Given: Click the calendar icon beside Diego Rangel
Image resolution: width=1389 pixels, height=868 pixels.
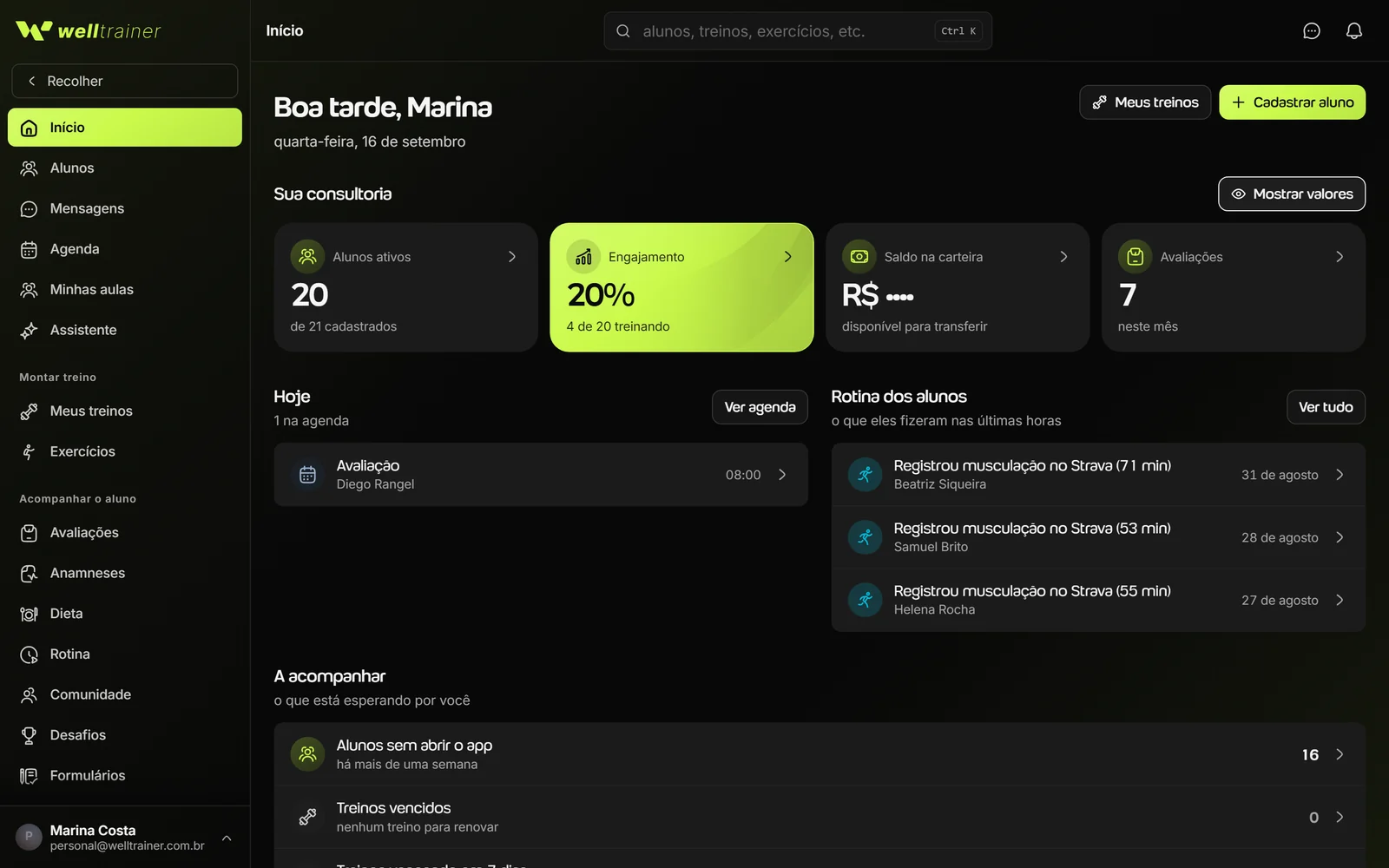Looking at the screenshot, I should pos(307,475).
